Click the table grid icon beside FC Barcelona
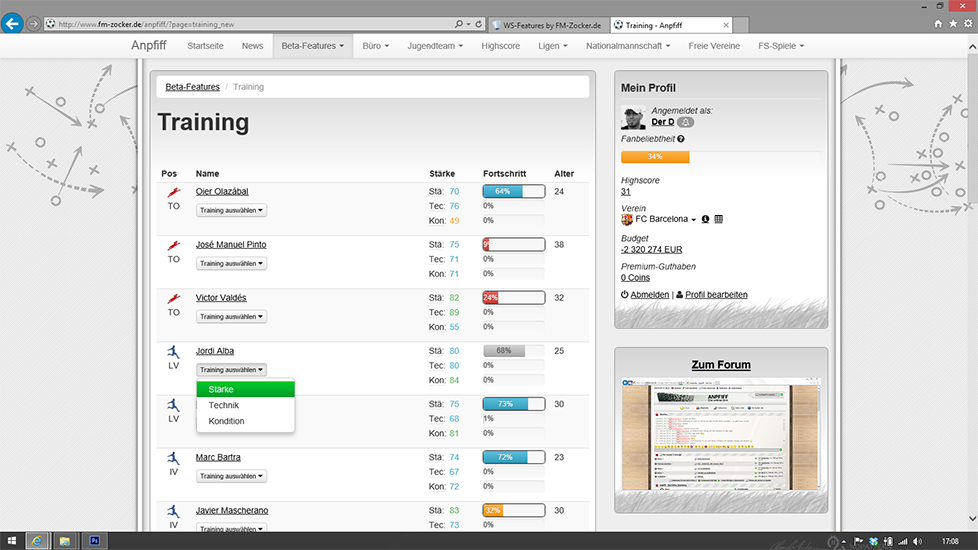978x550 pixels. coord(719,219)
